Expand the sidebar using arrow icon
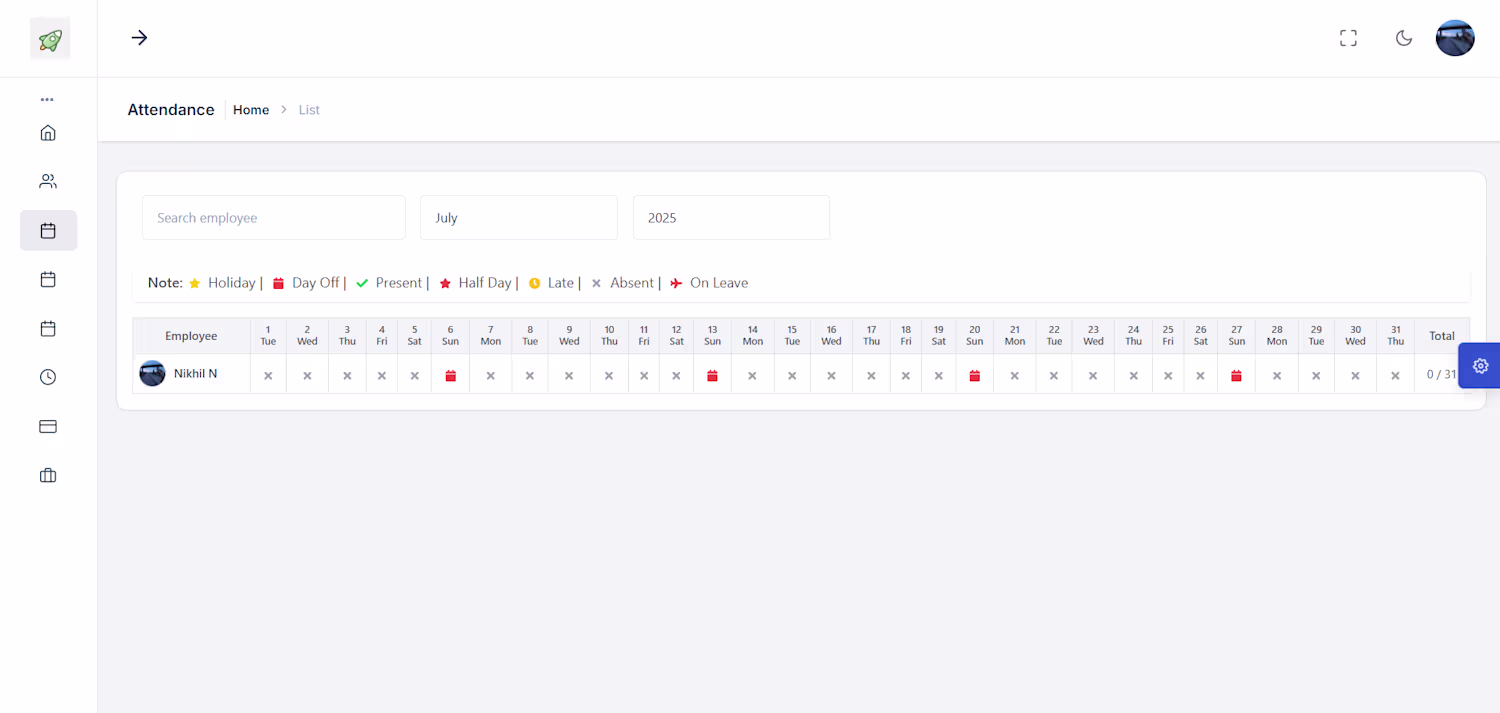This screenshot has height=713, width=1500. (x=139, y=38)
